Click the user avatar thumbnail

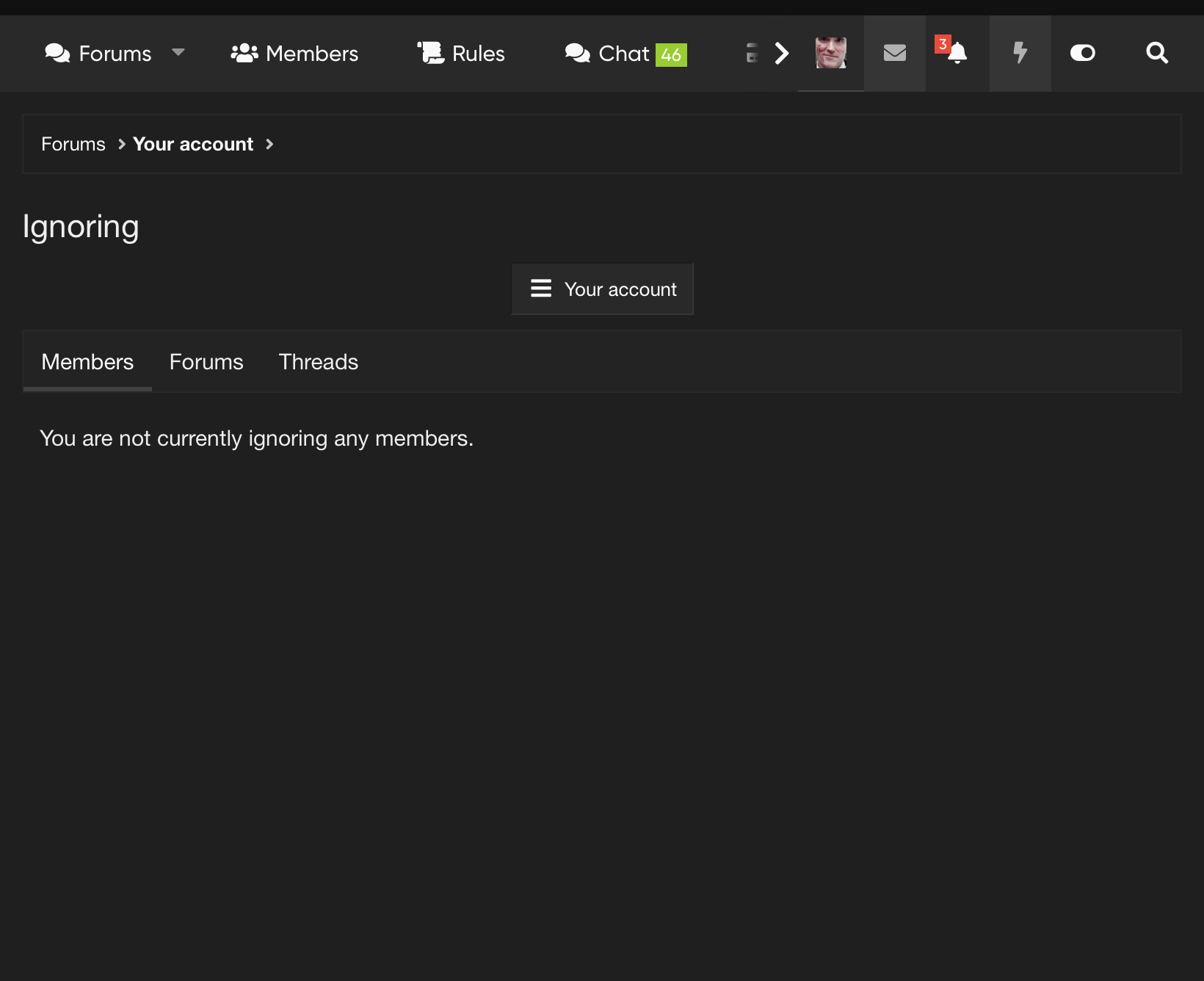831,53
